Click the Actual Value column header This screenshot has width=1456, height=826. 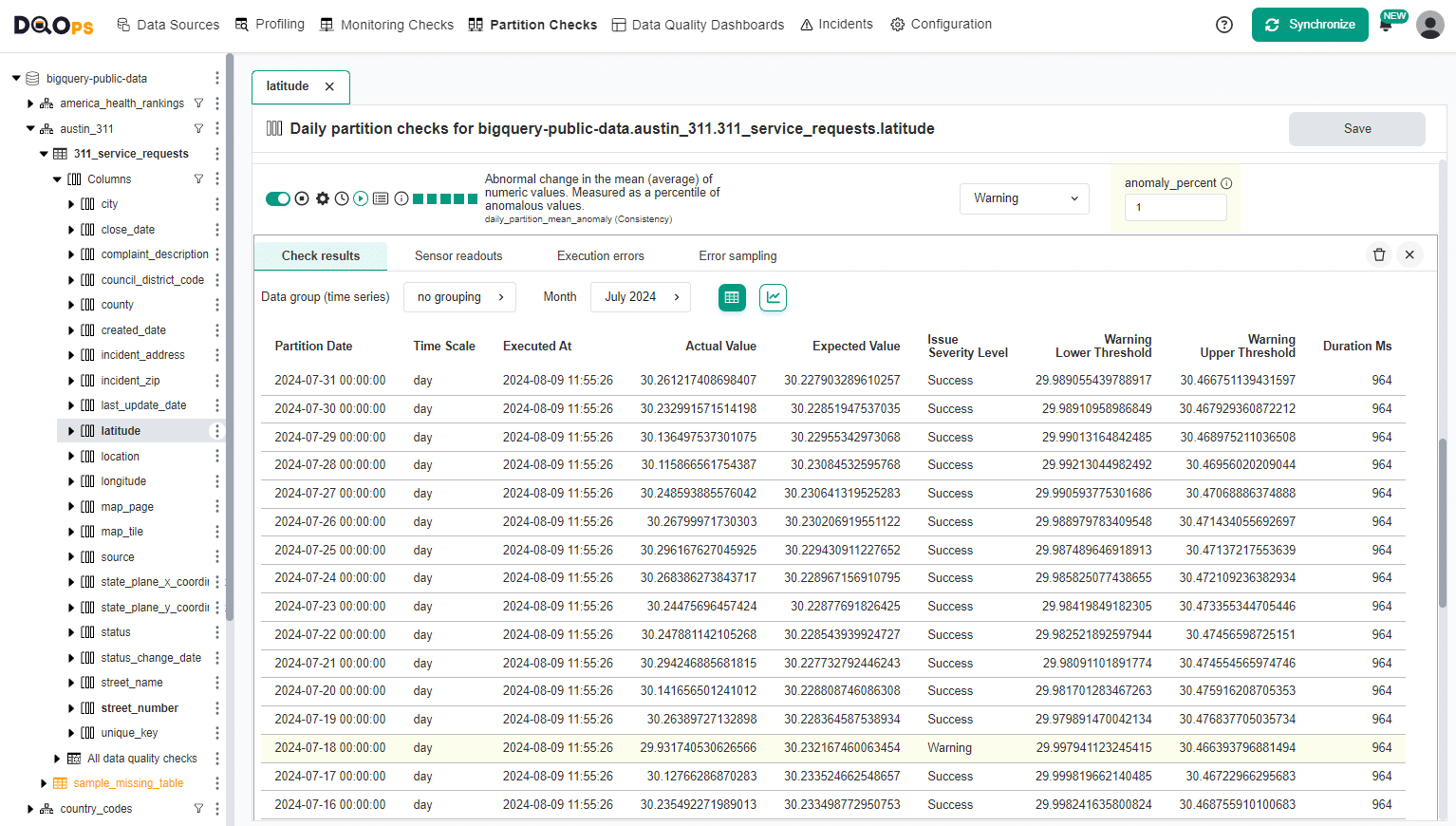tap(720, 347)
